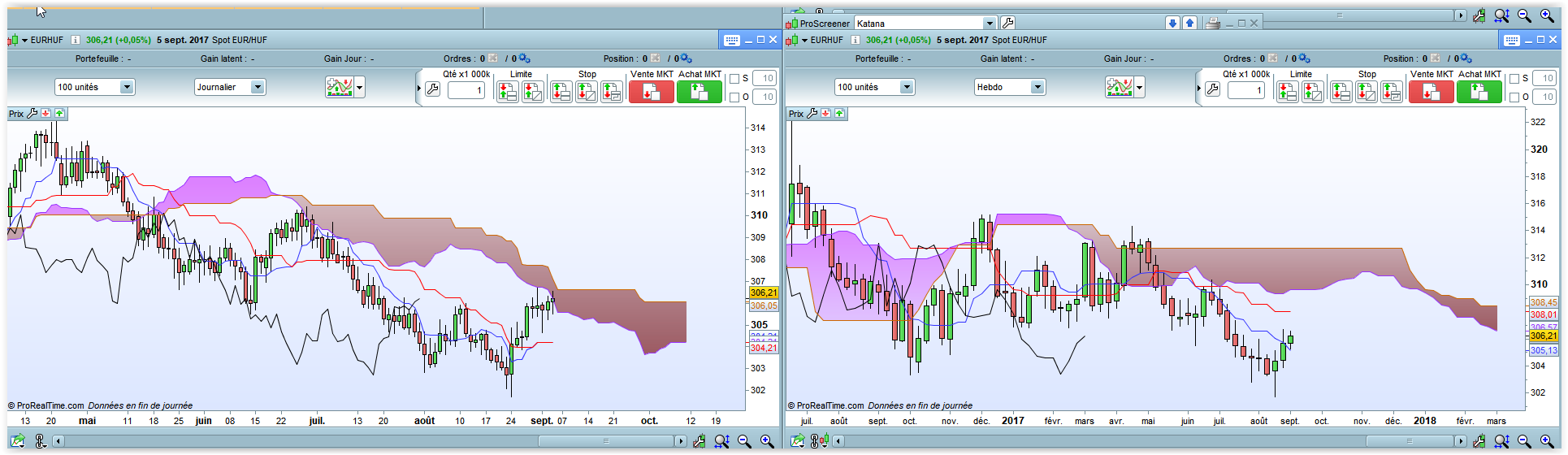Click the first Limite order icon in the left chart
Screen dimensions: 1568x455
pyautogui.click(x=508, y=92)
